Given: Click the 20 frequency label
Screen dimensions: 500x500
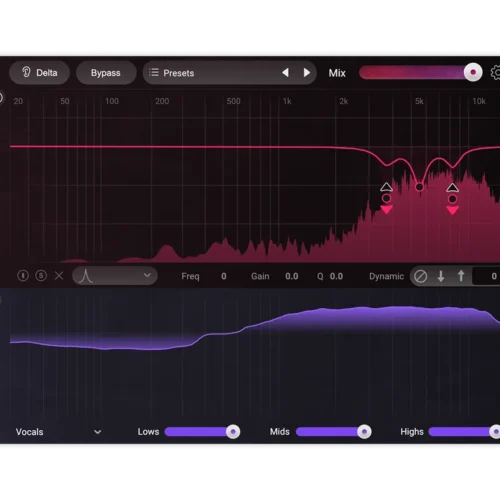Looking at the screenshot, I should point(18,101).
